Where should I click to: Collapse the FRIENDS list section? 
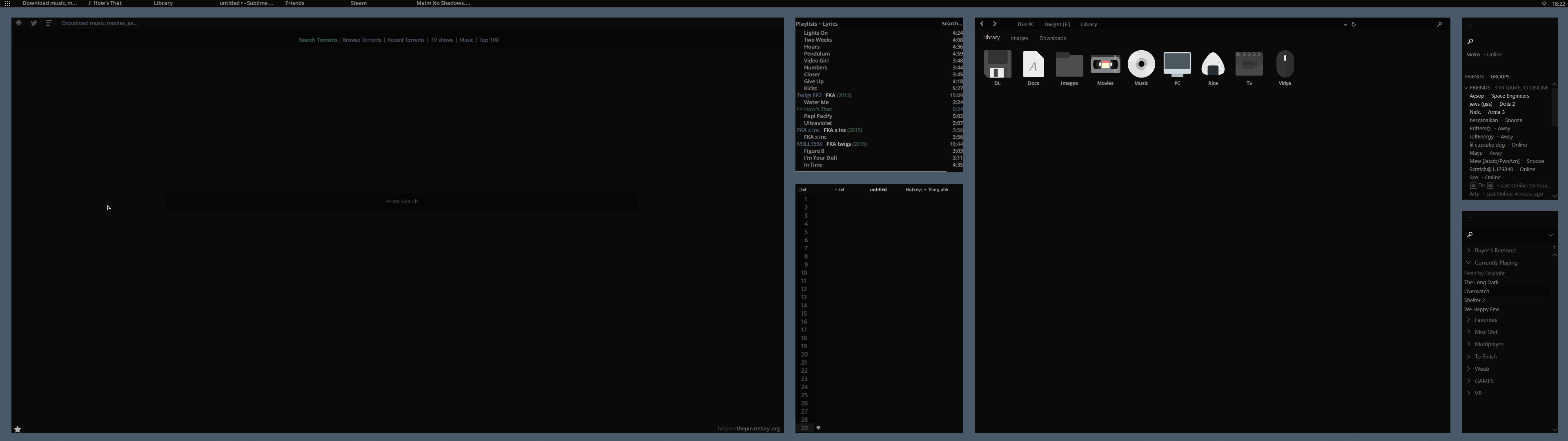[1467, 88]
